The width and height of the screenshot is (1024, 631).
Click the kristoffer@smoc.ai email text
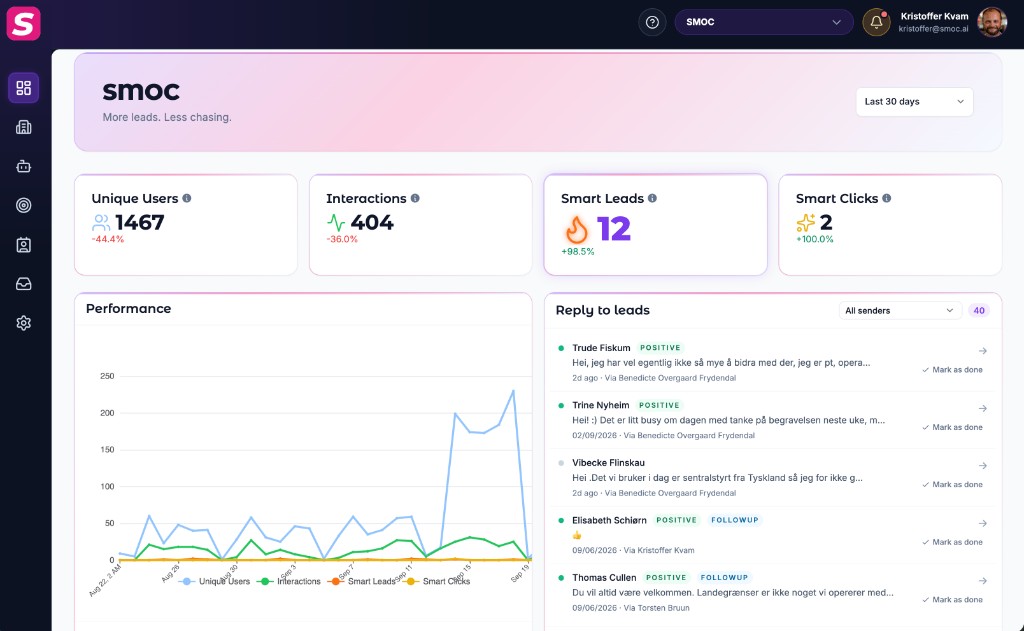tap(933, 29)
